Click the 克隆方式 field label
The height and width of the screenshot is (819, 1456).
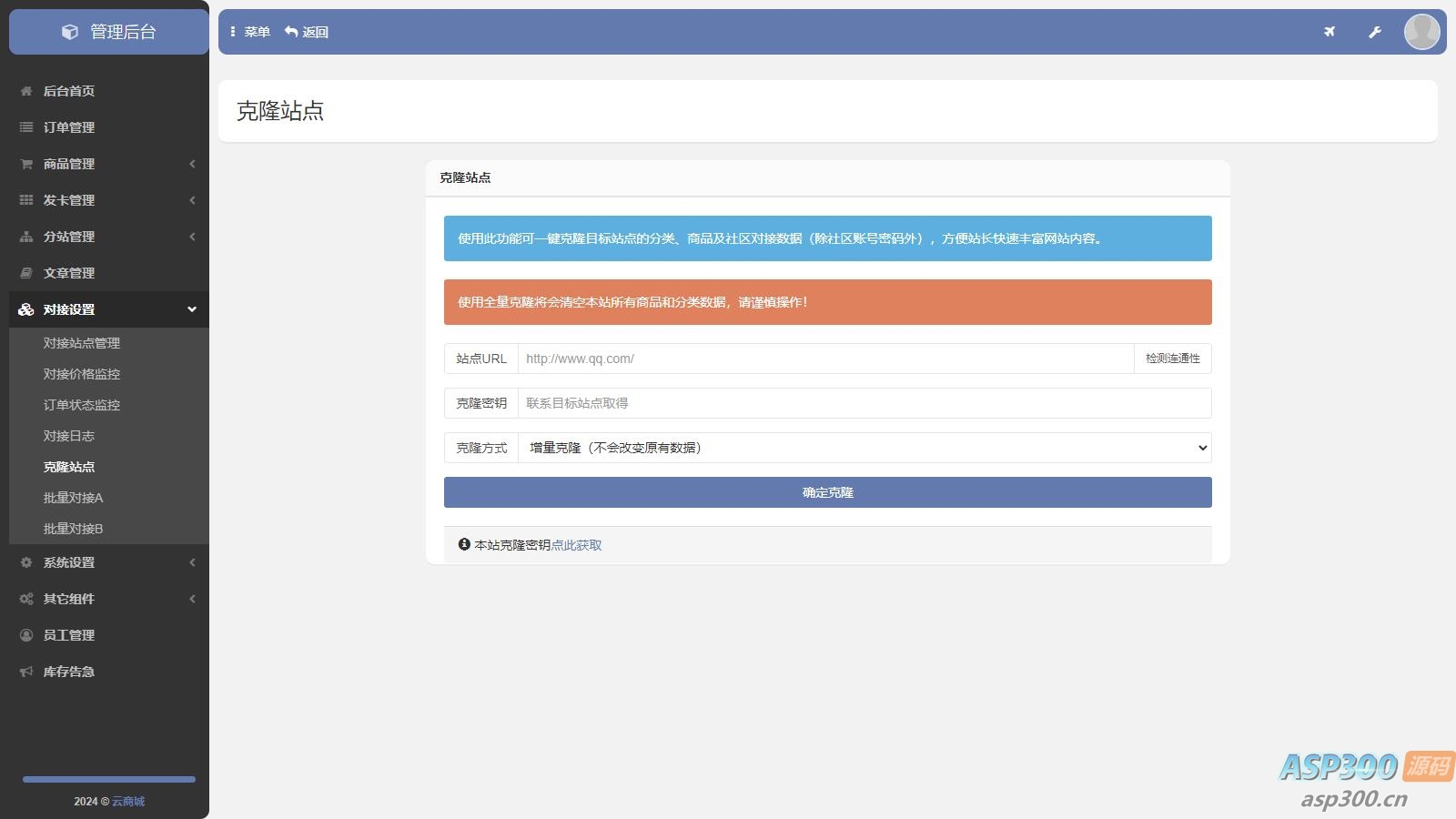tap(481, 448)
